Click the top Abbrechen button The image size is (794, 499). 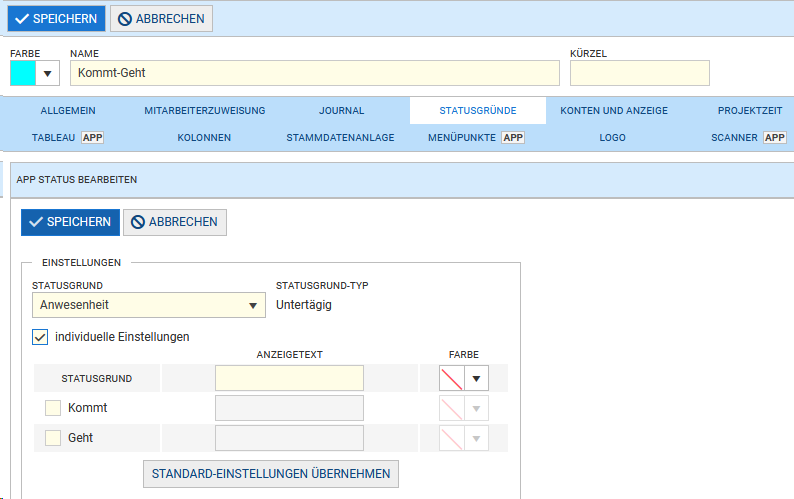162,19
